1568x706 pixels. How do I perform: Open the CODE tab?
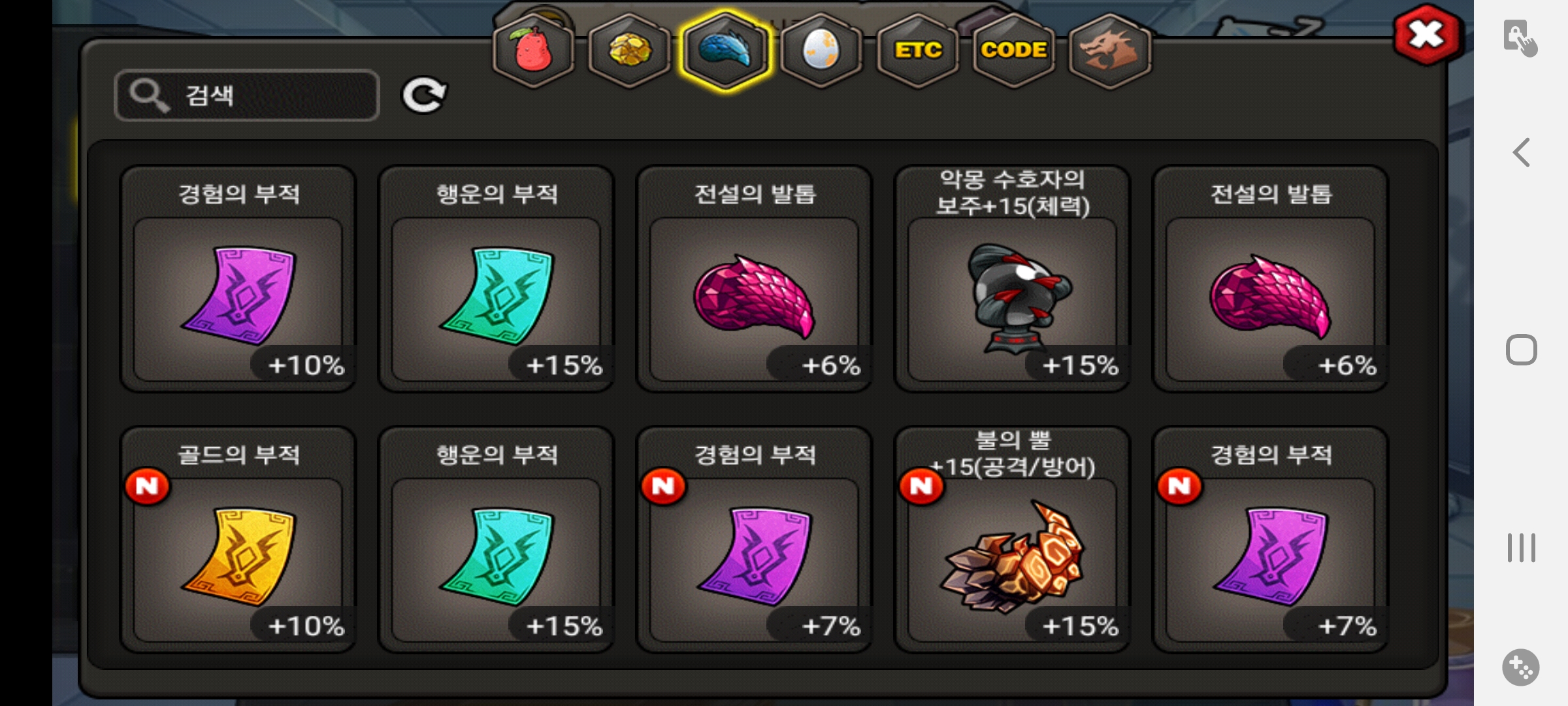(x=1013, y=50)
